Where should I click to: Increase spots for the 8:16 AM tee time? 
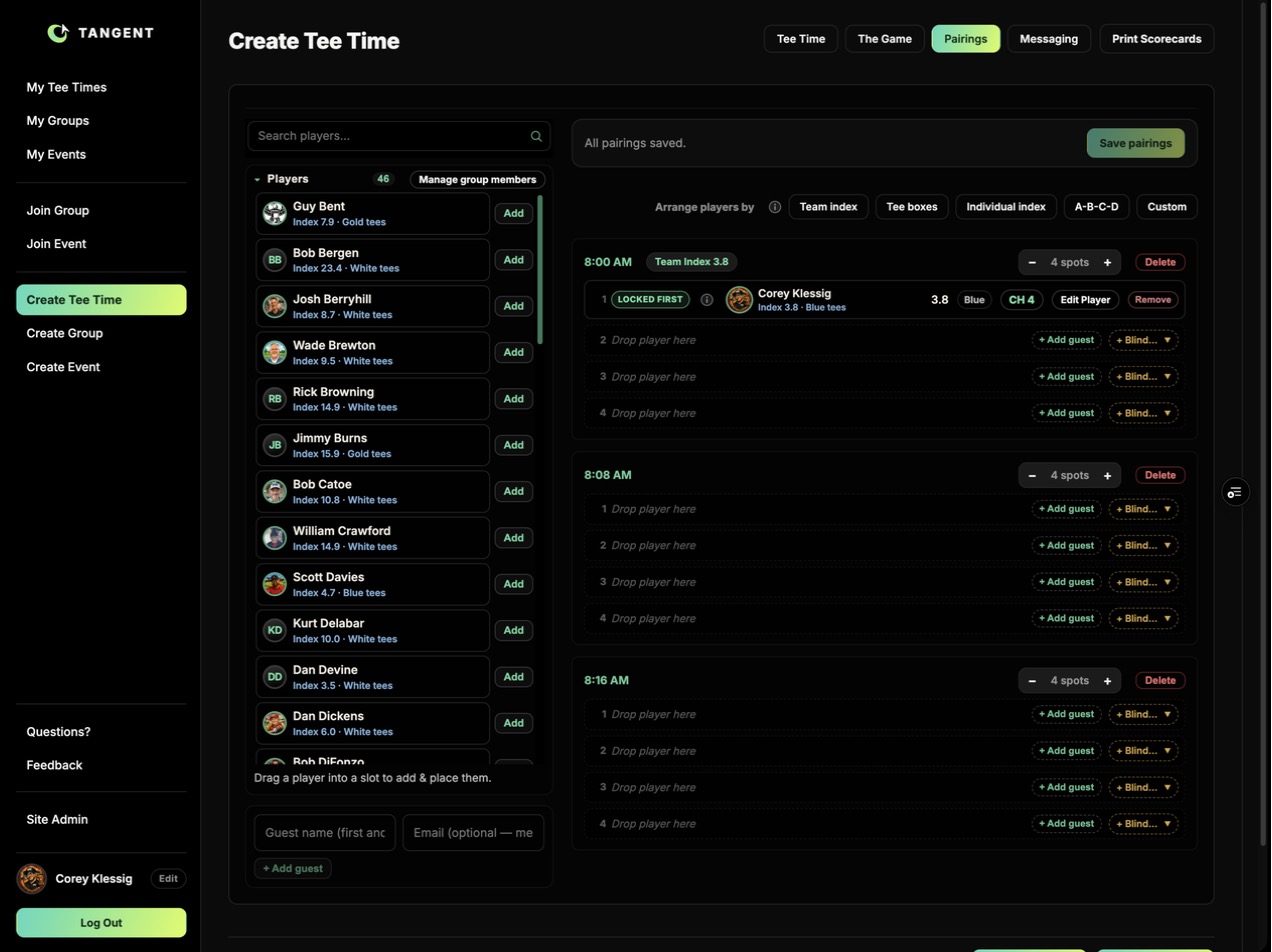pyautogui.click(x=1108, y=681)
